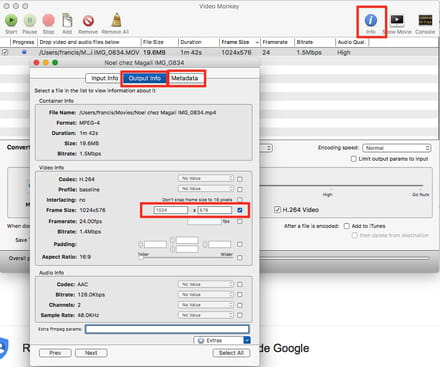This screenshot has width=440, height=367.
Task: Open the Encoding speed Normal dropdown
Action: [397, 148]
